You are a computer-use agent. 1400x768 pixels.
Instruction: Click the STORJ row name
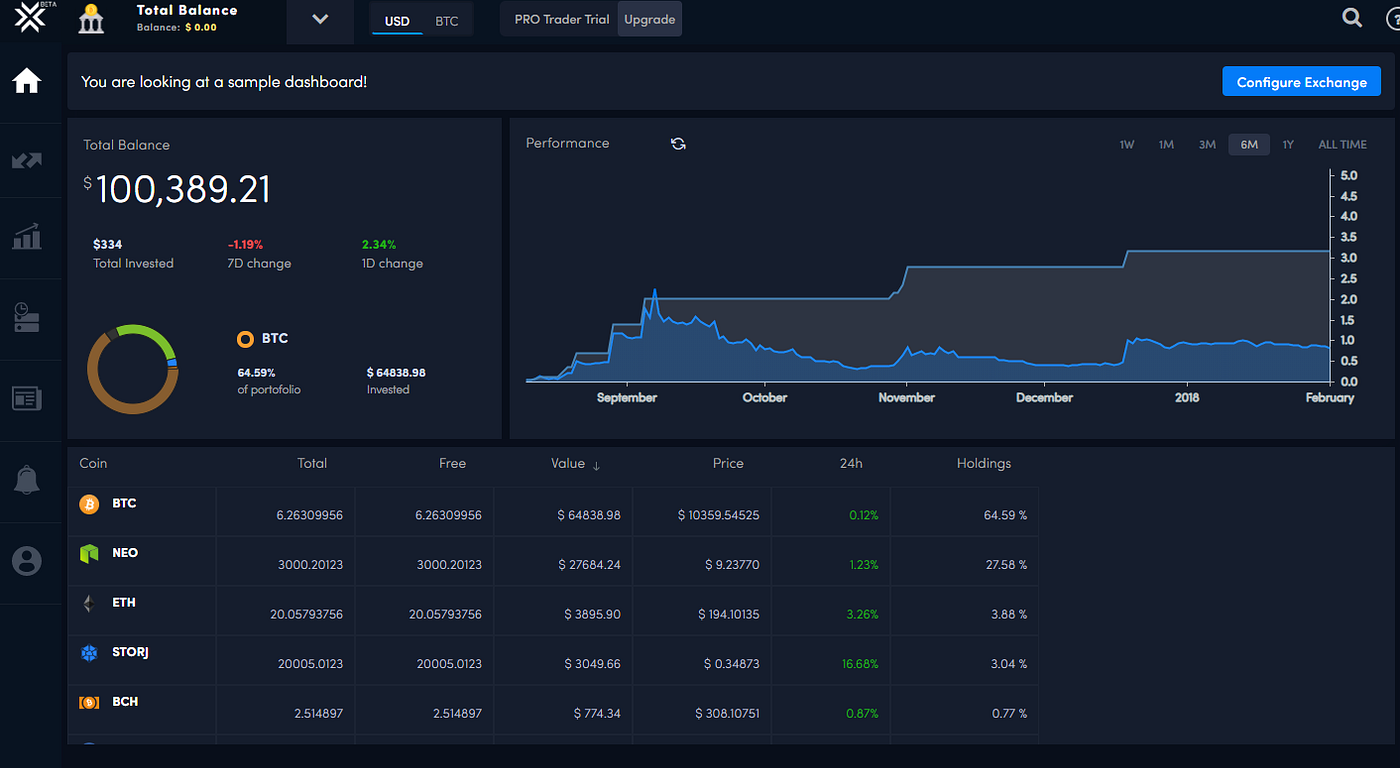tap(131, 652)
